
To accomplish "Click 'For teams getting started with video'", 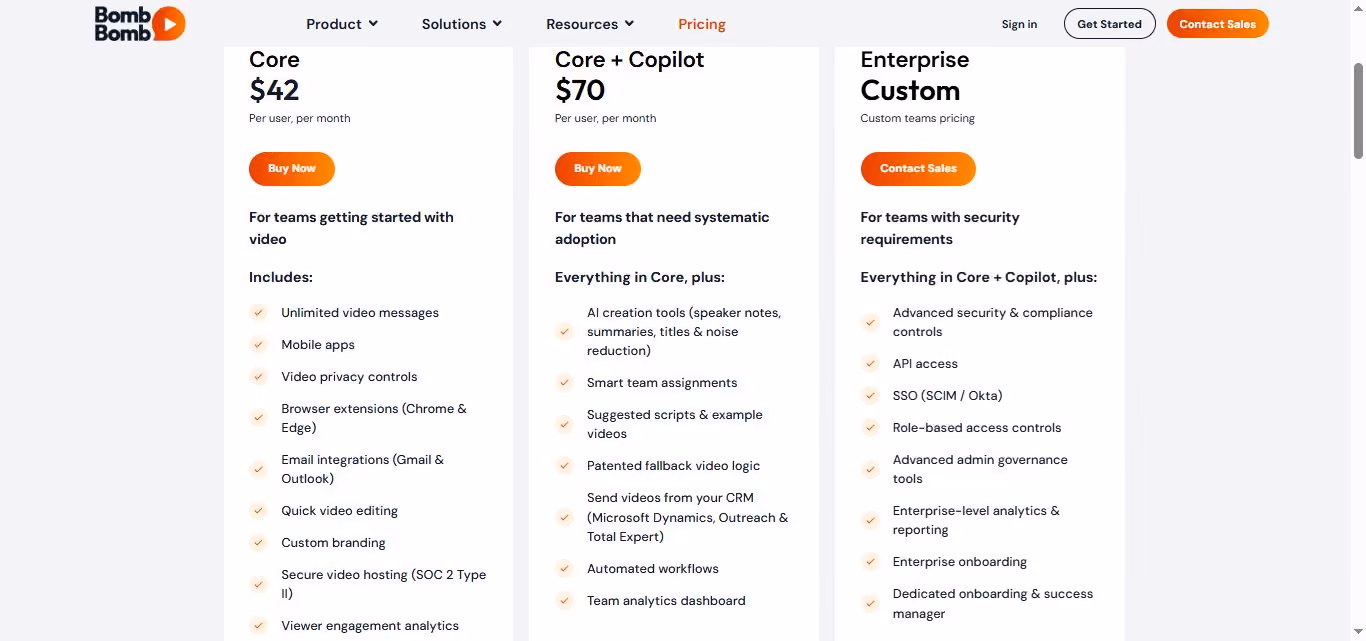I will [x=351, y=228].
